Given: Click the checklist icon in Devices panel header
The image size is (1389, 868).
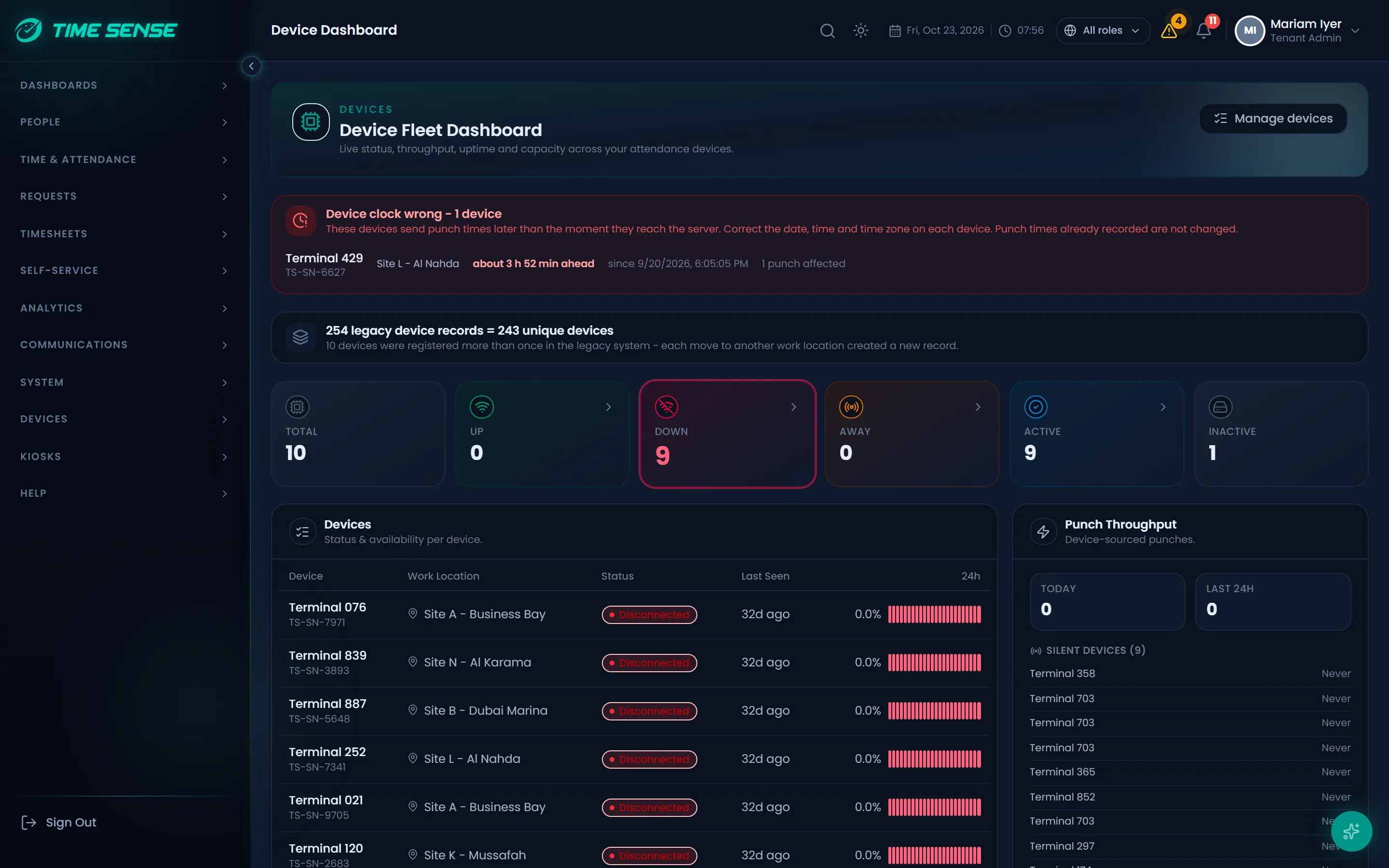Looking at the screenshot, I should pos(302,531).
